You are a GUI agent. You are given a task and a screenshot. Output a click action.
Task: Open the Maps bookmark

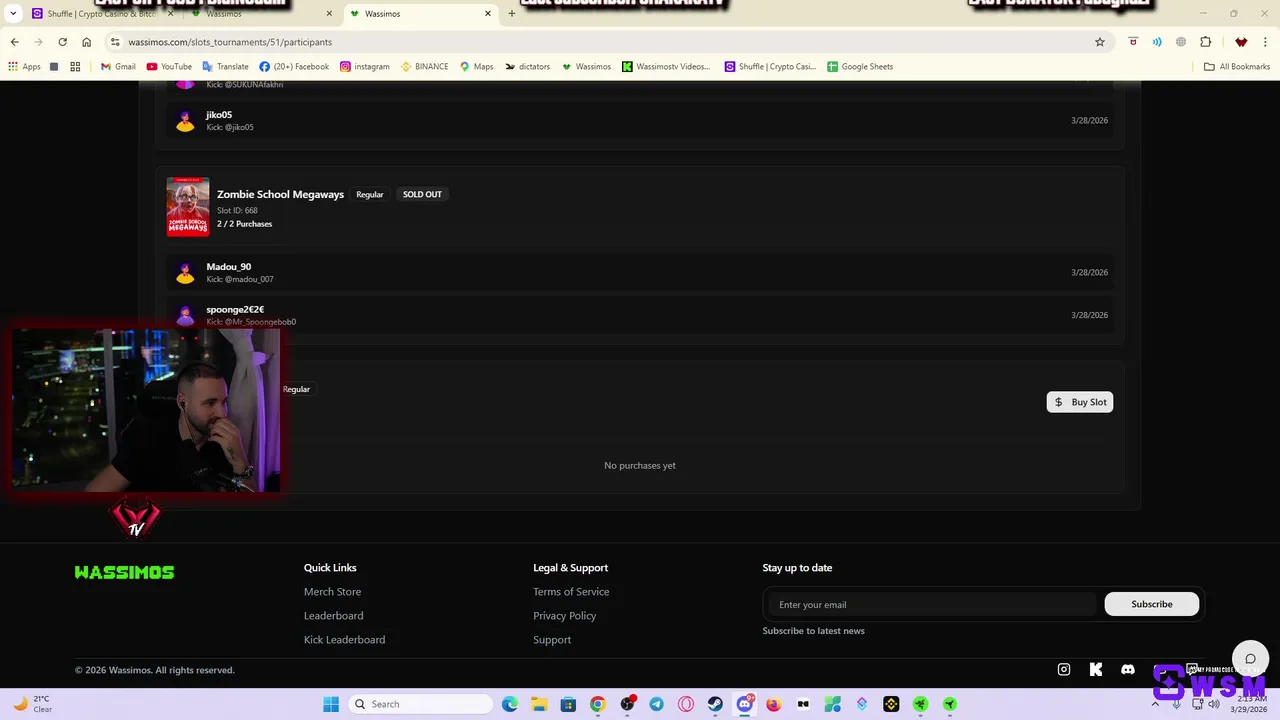[476, 67]
